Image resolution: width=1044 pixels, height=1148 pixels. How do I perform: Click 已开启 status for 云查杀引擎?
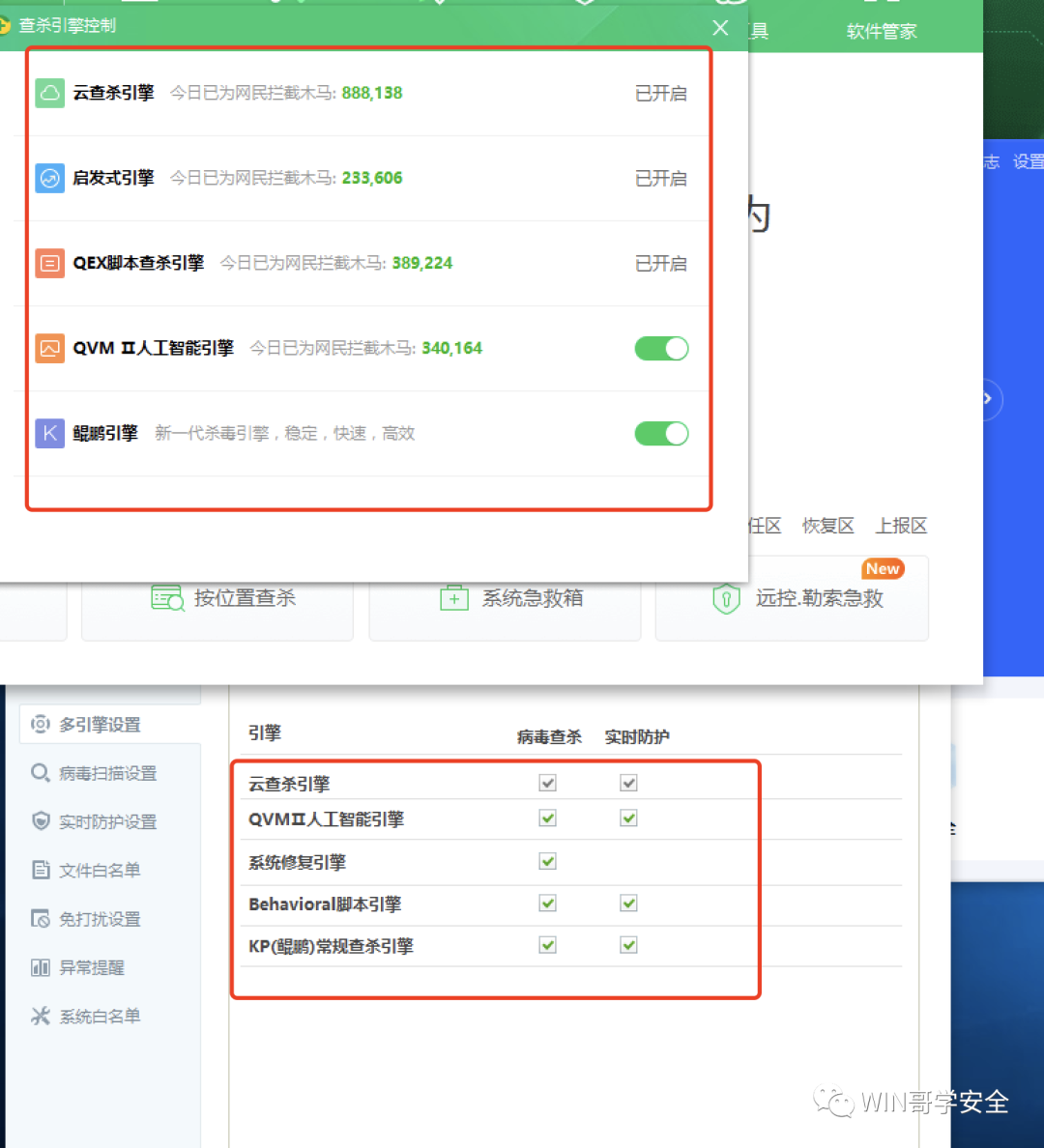point(661,94)
